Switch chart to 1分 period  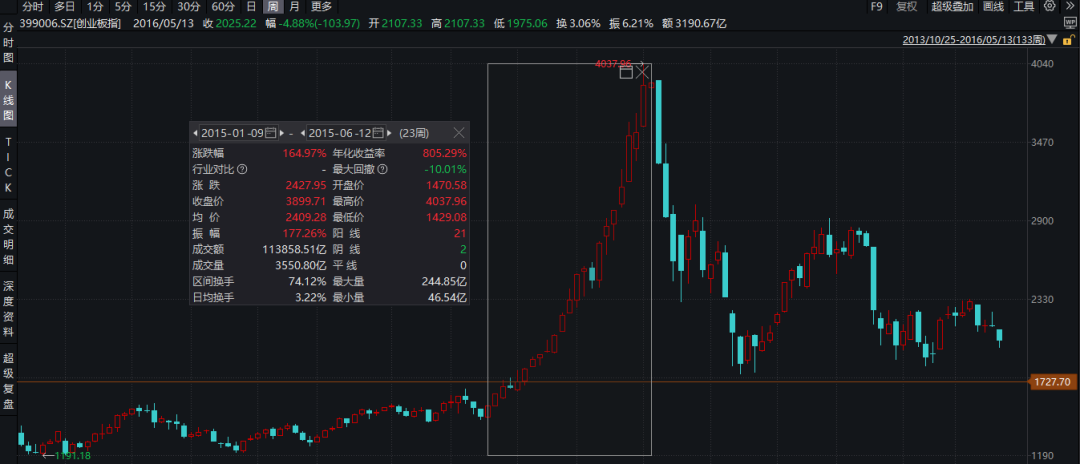pyautogui.click(x=95, y=7)
